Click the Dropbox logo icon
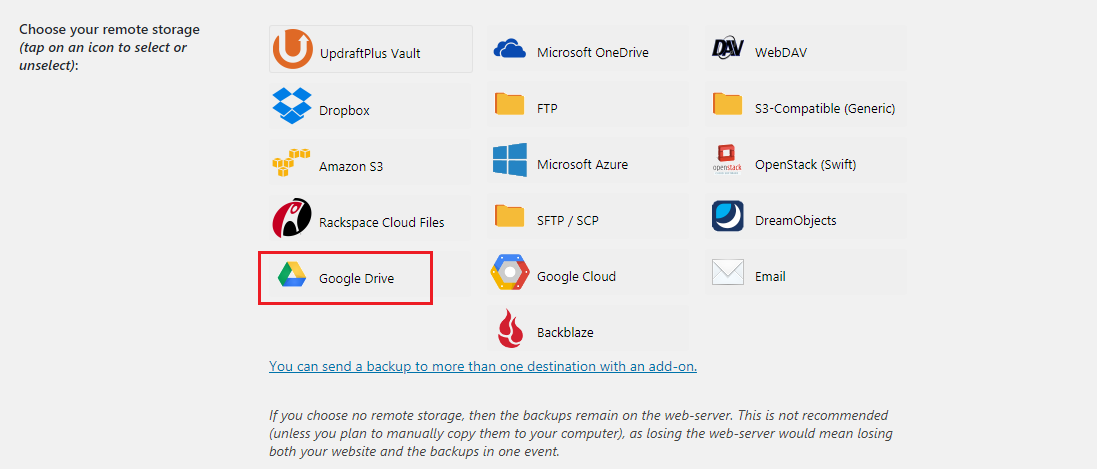 click(x=292, y=106)
